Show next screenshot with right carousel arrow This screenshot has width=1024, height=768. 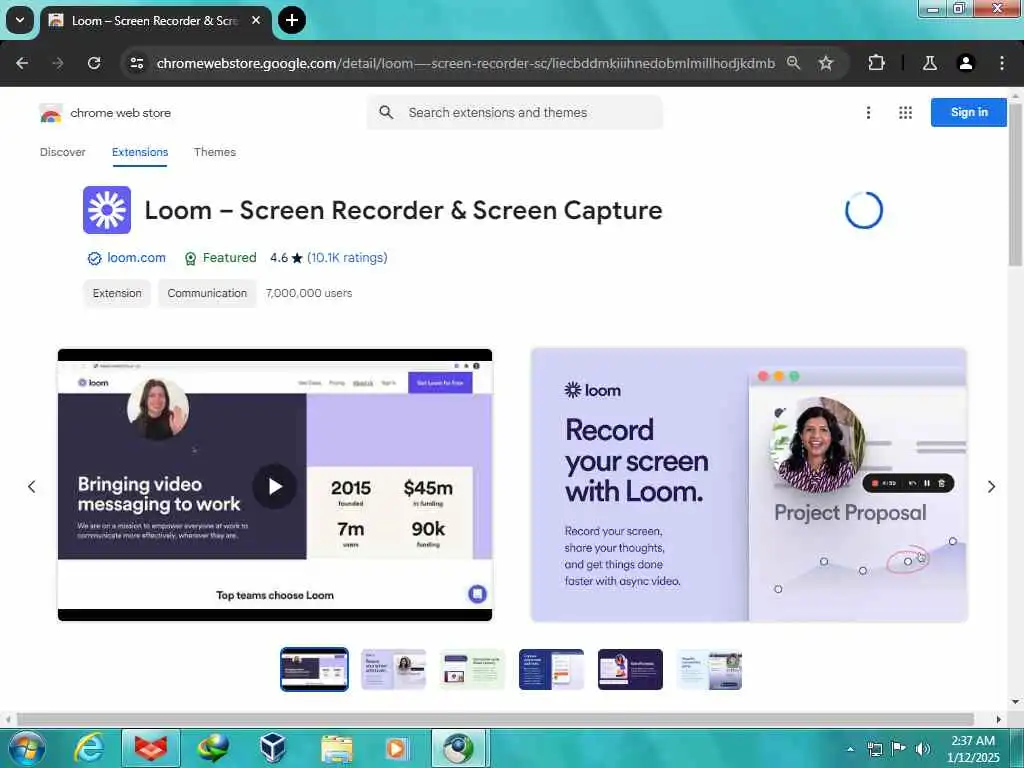(991, 487)
